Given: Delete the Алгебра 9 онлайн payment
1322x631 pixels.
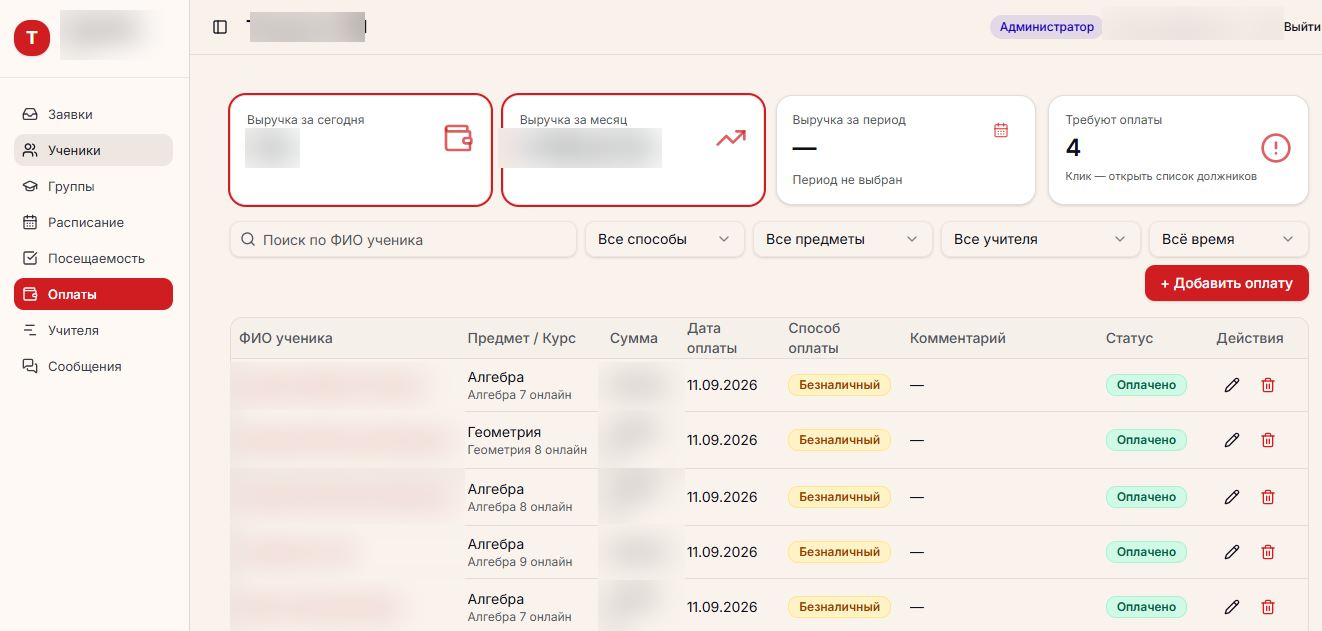Looking at the screenshot, I should click(1268, 552).
